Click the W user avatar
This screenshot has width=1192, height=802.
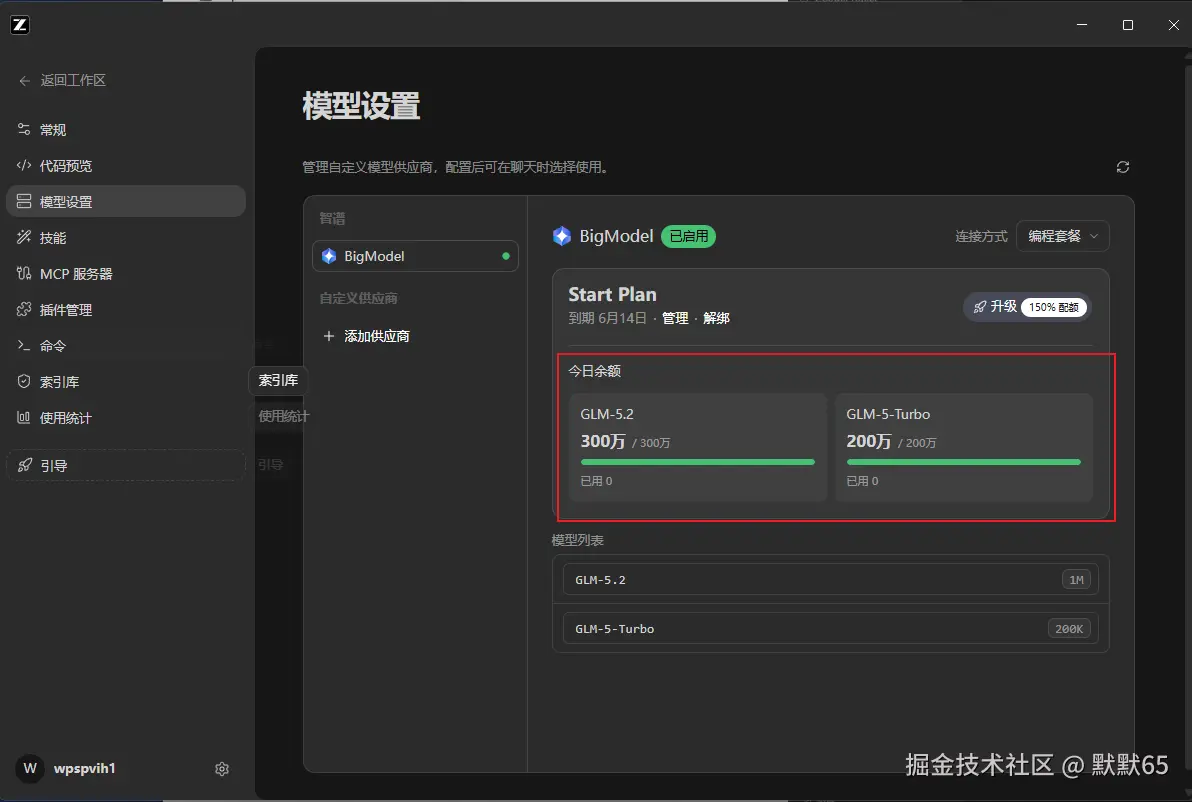pyautogui.click(x=30, y=769)
